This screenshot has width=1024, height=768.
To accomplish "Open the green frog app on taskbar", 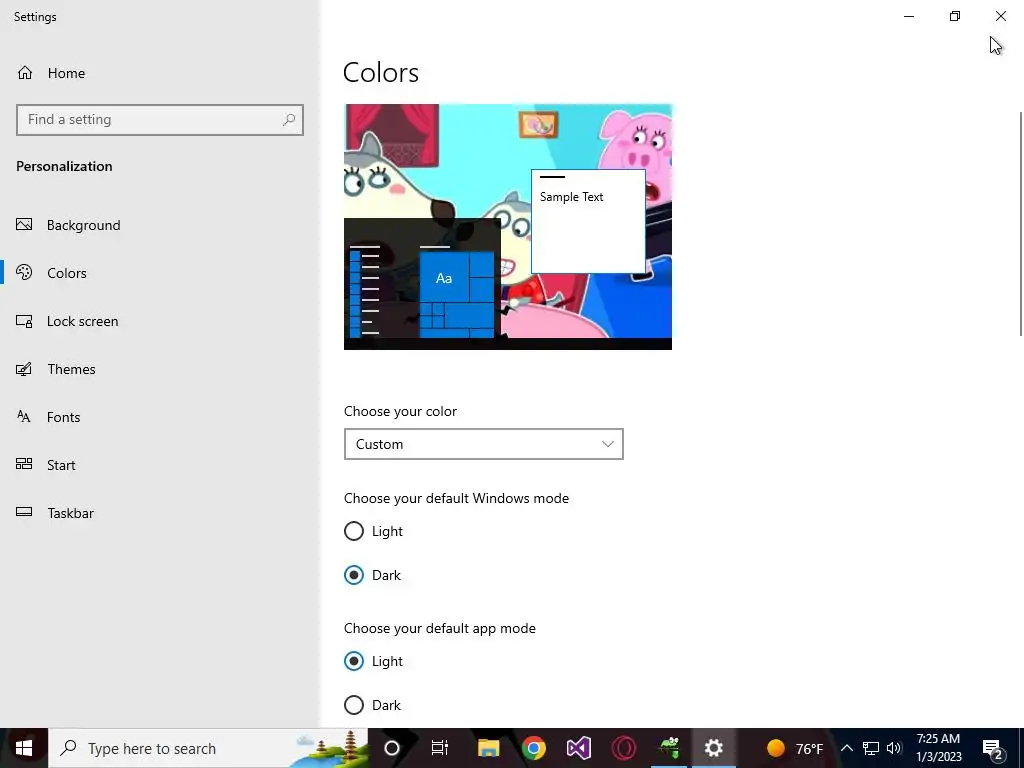I will 669,748.
